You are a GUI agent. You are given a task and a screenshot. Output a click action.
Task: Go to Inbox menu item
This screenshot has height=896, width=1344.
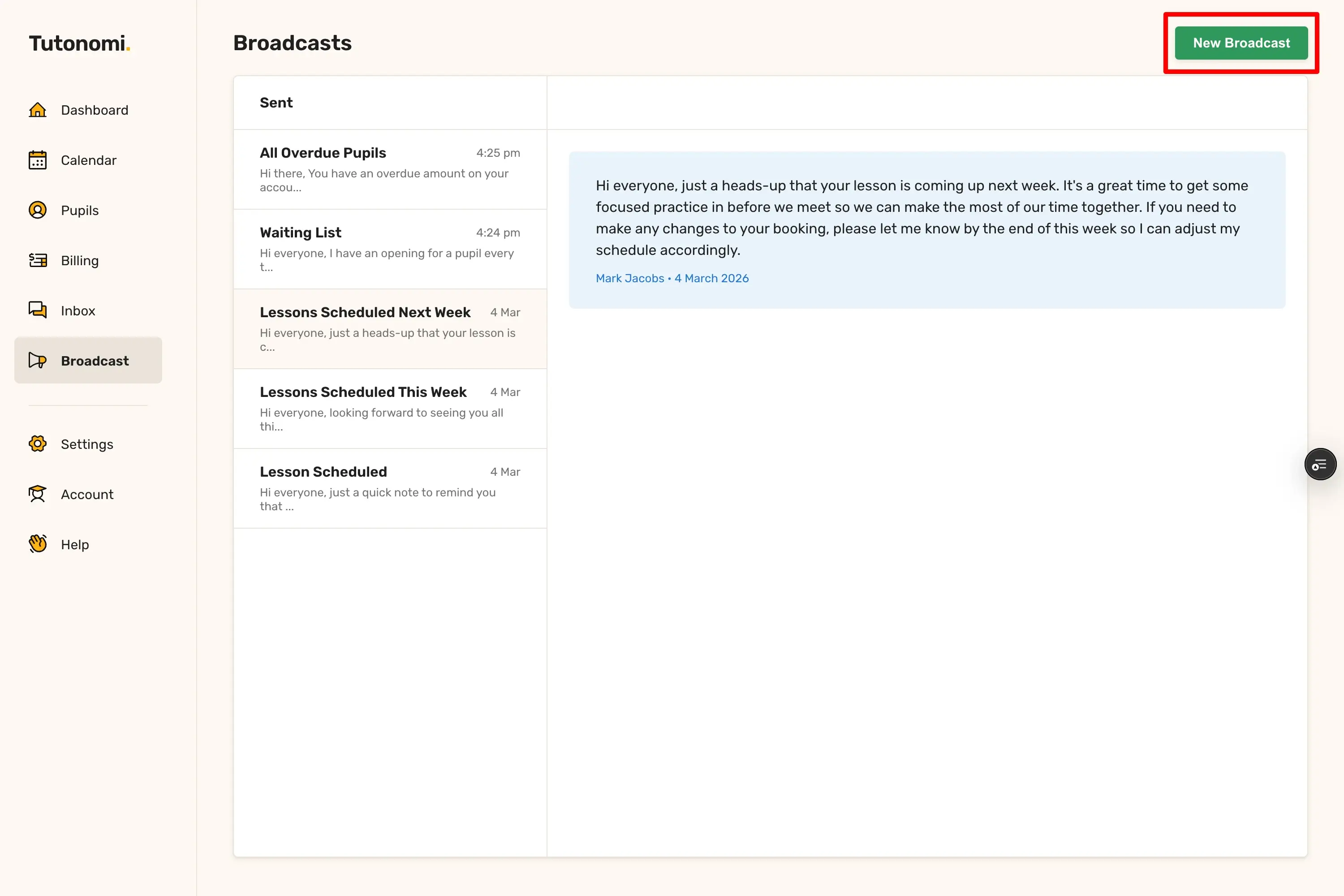coord(78,310)
